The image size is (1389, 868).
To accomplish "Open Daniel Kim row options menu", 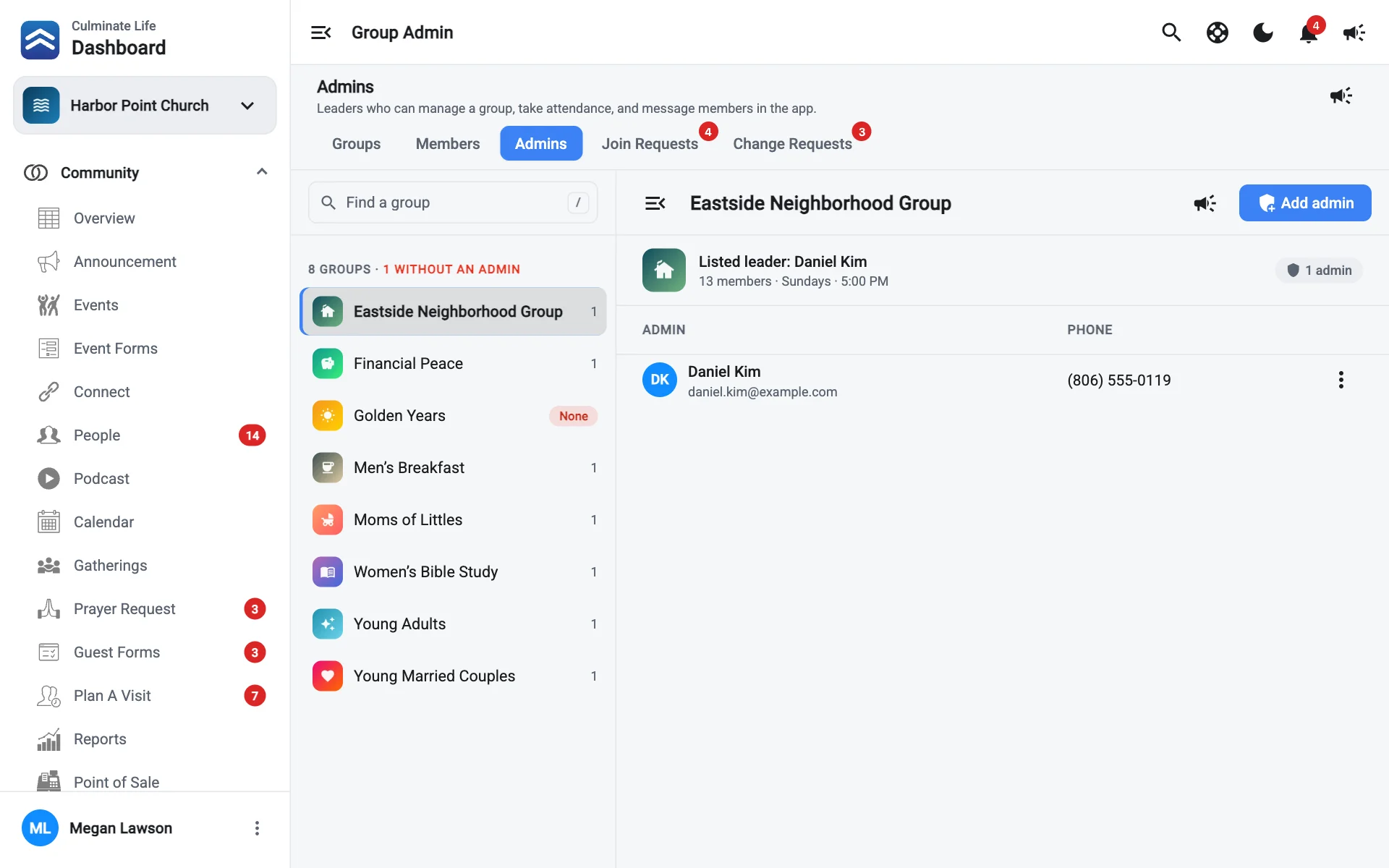I will [1341, 380].
